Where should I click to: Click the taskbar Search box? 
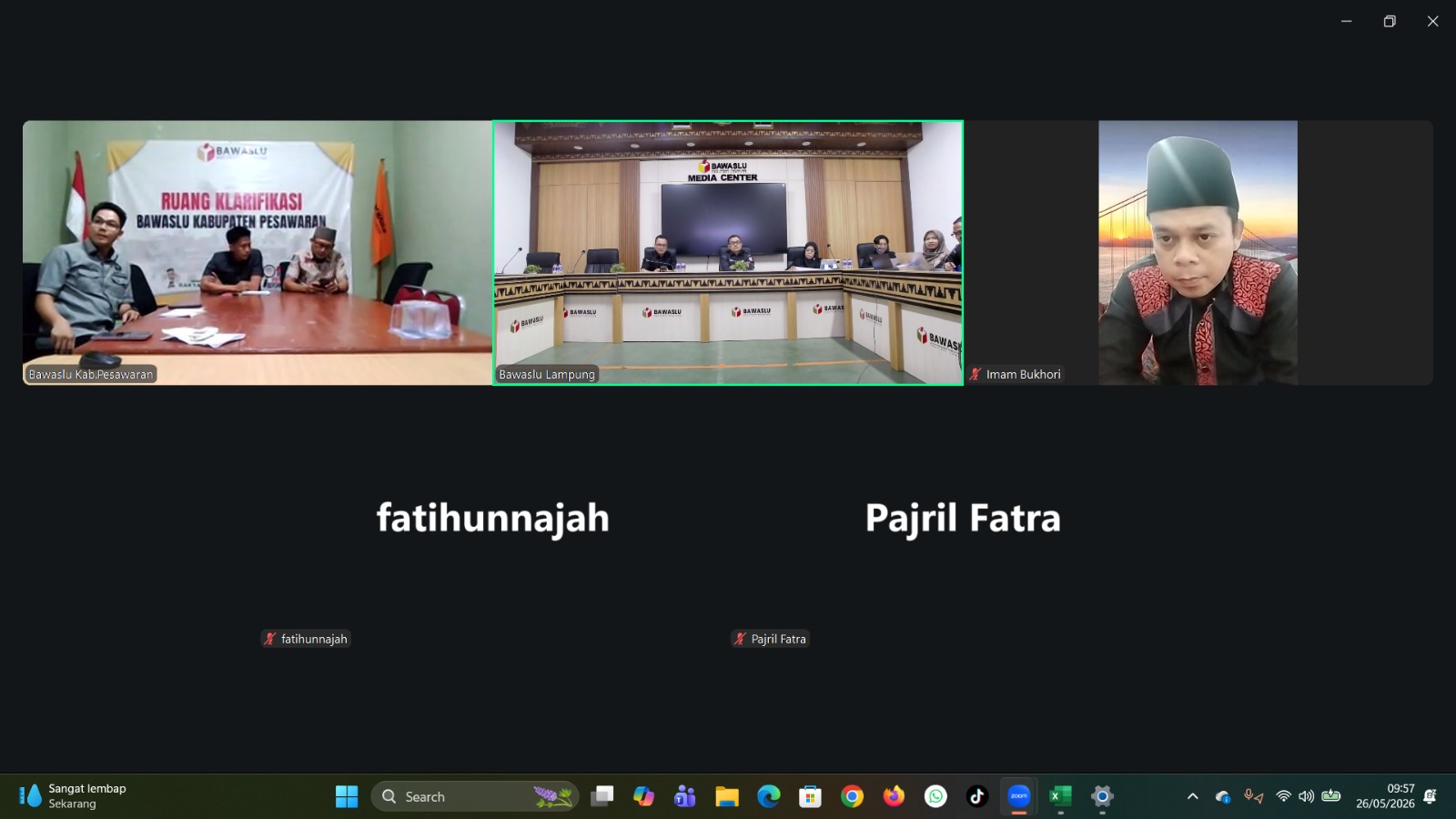(475, 796)
